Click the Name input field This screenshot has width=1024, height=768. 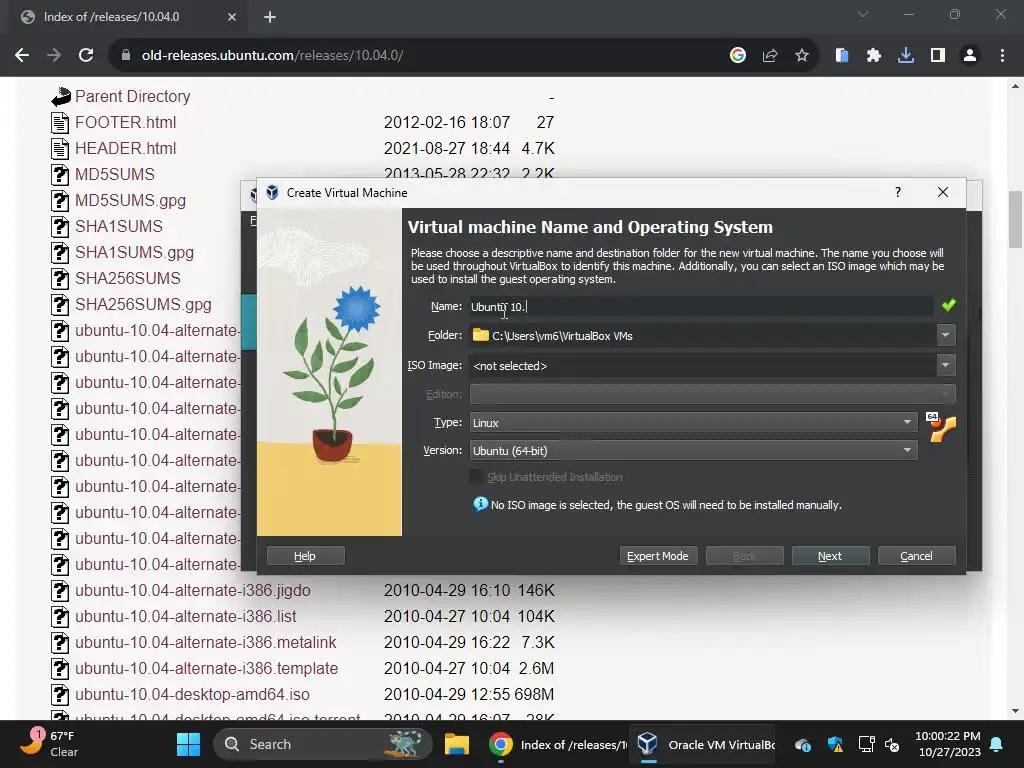701,306
